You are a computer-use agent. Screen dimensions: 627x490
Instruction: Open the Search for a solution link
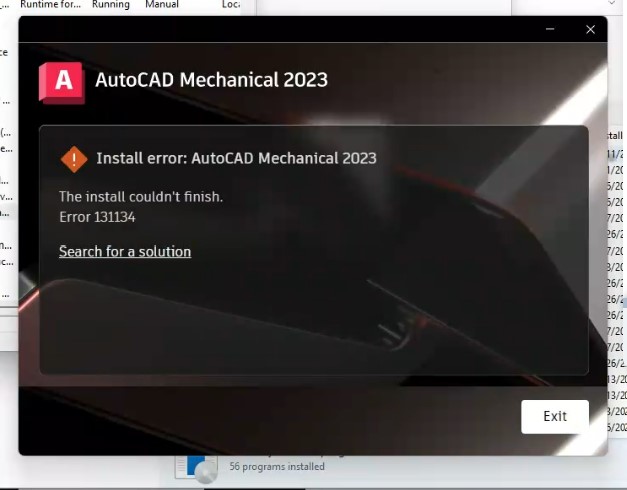pos(125,252)
